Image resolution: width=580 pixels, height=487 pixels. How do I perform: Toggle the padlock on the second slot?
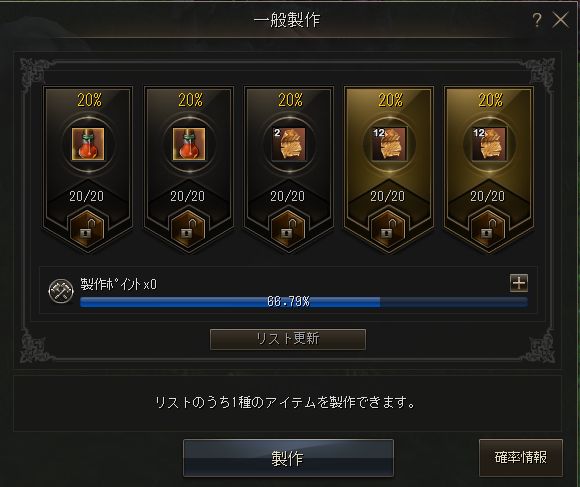[188, 229]
